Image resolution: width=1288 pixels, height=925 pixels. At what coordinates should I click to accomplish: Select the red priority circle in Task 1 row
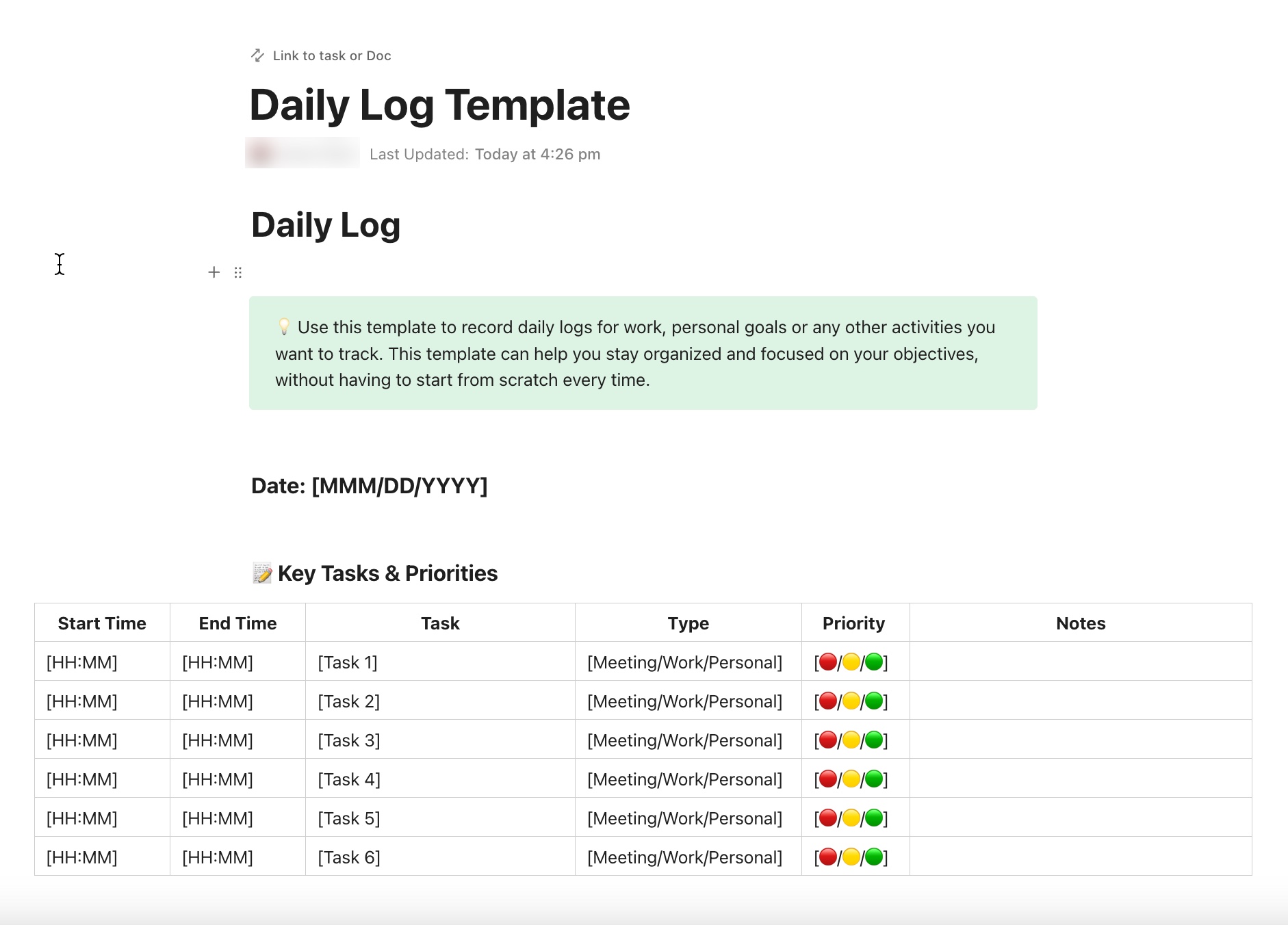coord(829,662)
